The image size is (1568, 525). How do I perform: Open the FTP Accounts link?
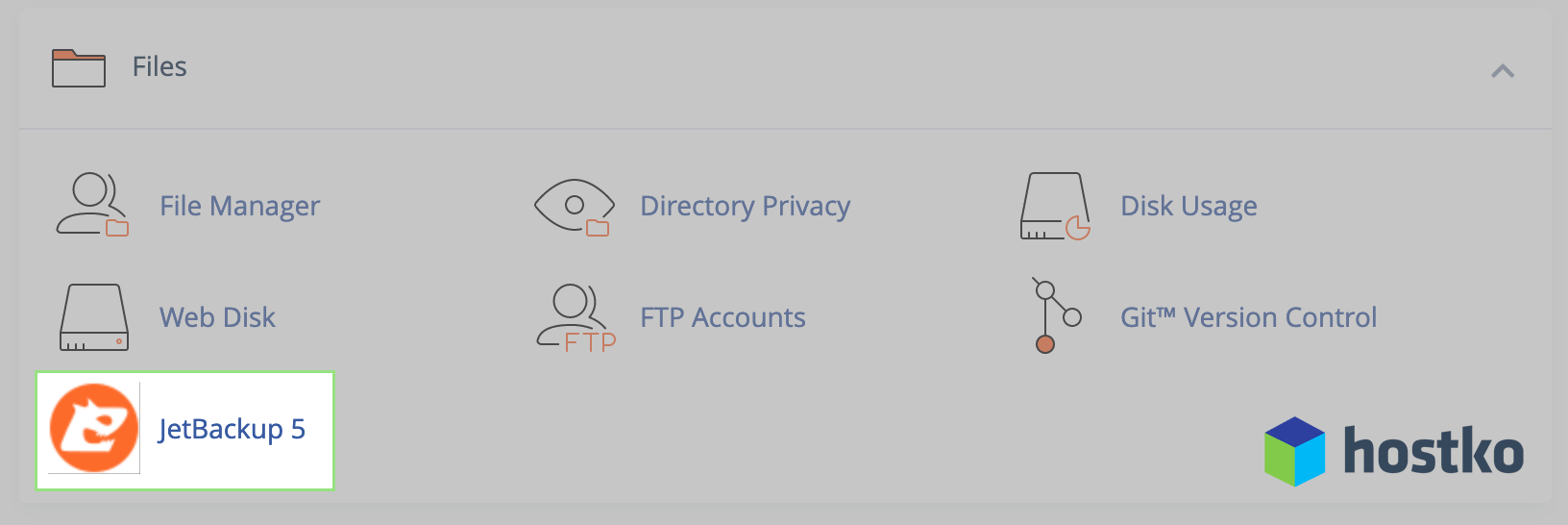[723, 317]
